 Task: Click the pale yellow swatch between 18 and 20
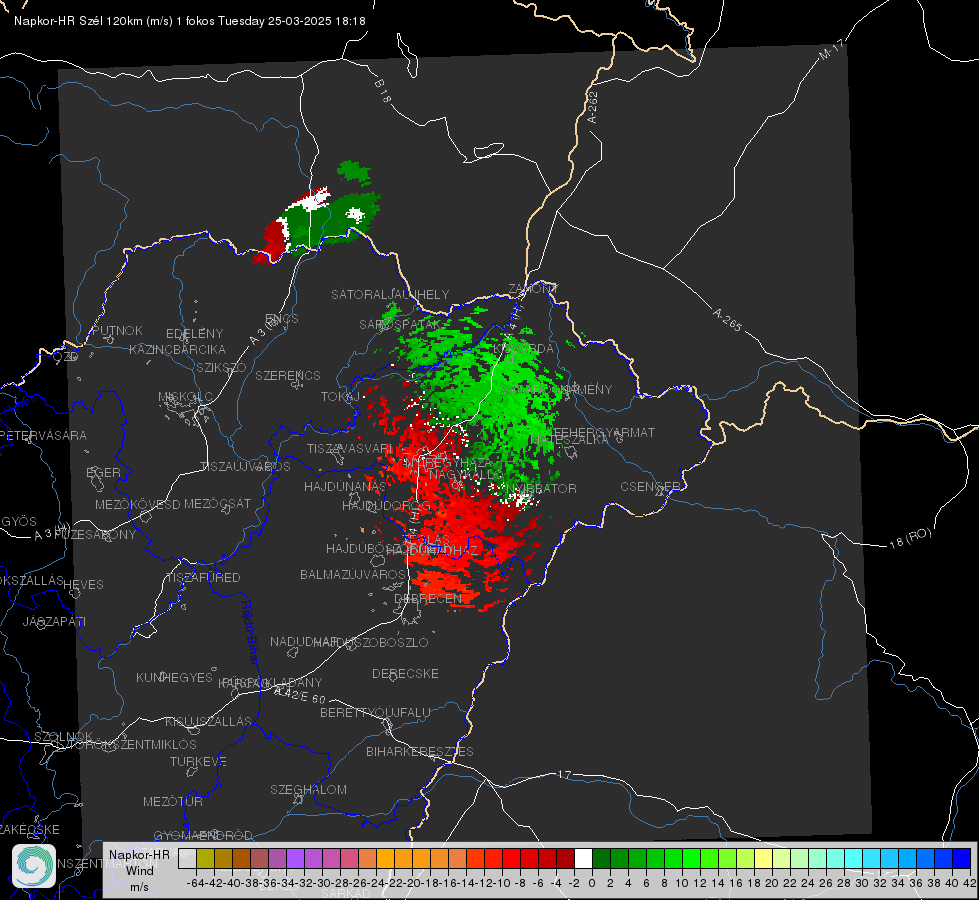point(764,859)
